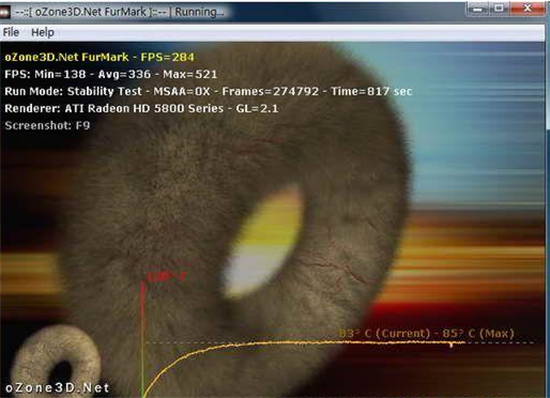Click the Run Mode Stability Test line
The height and width of the screenshot is (398, 550).
208,92
